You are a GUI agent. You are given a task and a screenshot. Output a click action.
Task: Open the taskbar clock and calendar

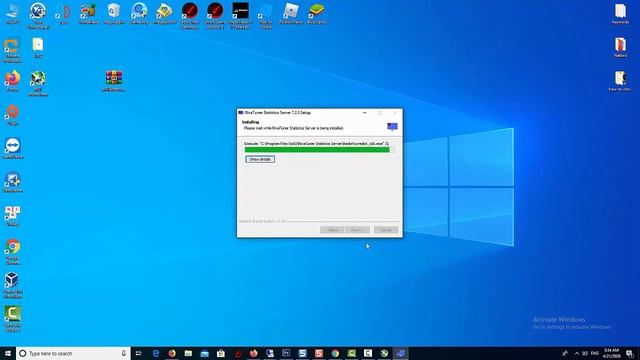pos(611,353)
